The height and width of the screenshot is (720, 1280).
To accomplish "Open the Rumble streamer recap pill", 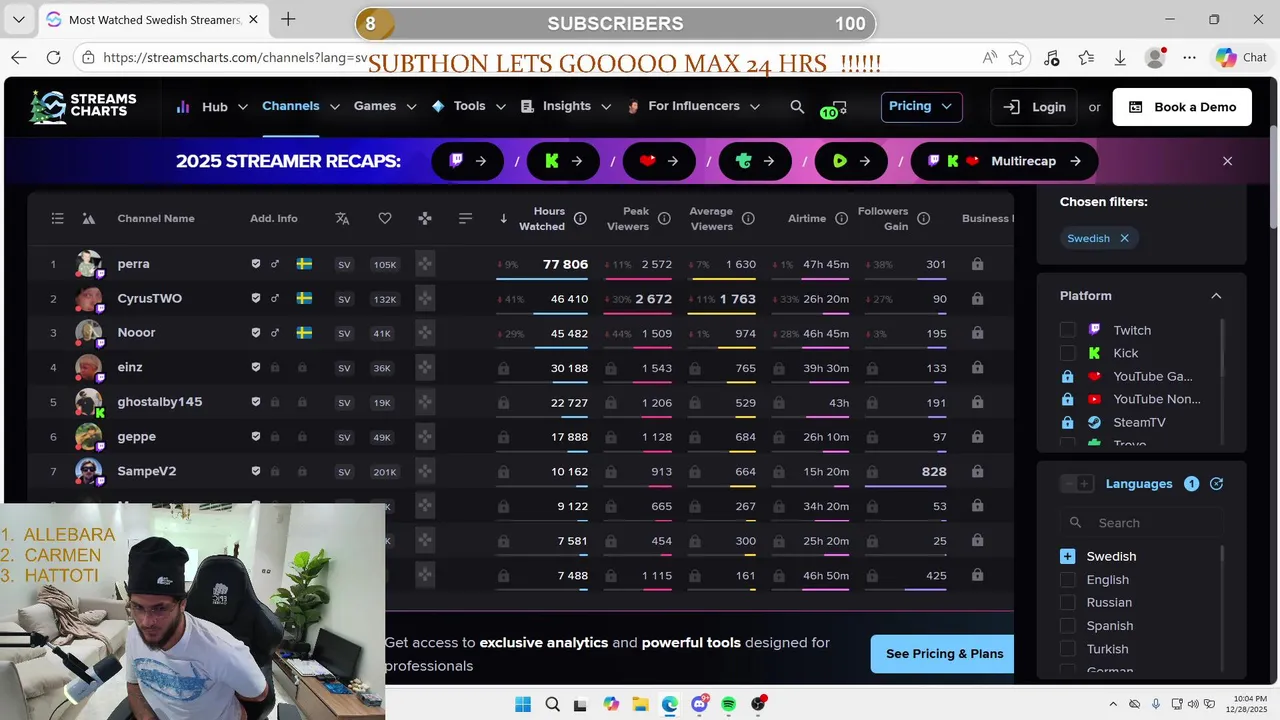I will point(851,161).
